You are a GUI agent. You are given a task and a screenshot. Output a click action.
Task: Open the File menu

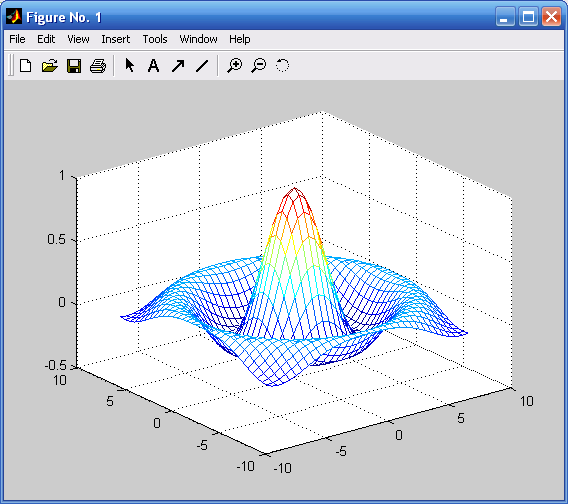tap(17, 39)
